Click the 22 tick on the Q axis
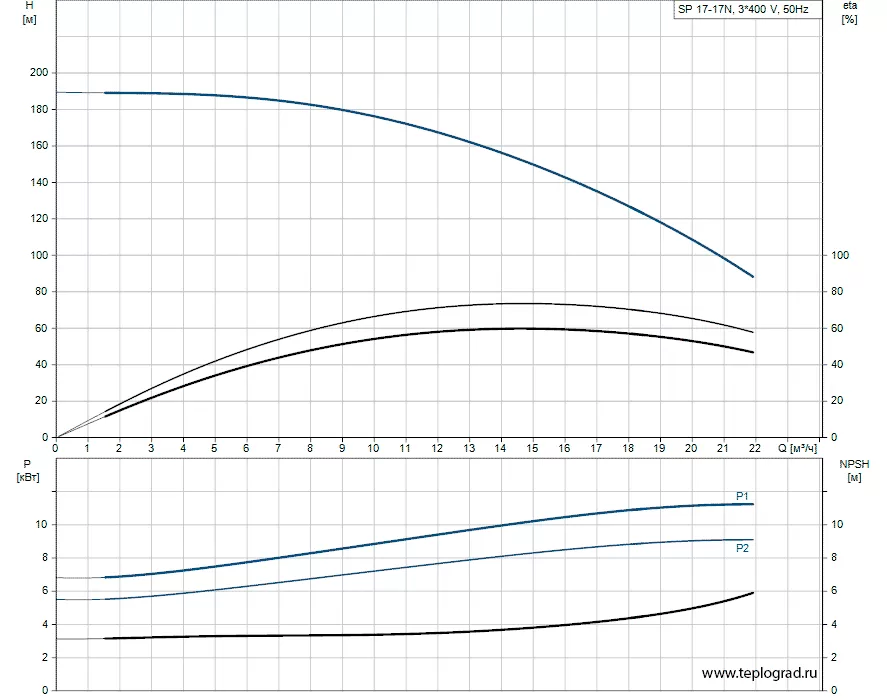Image resolution: width=887 pixels, height=700 pixels. [x=753, y=447]
